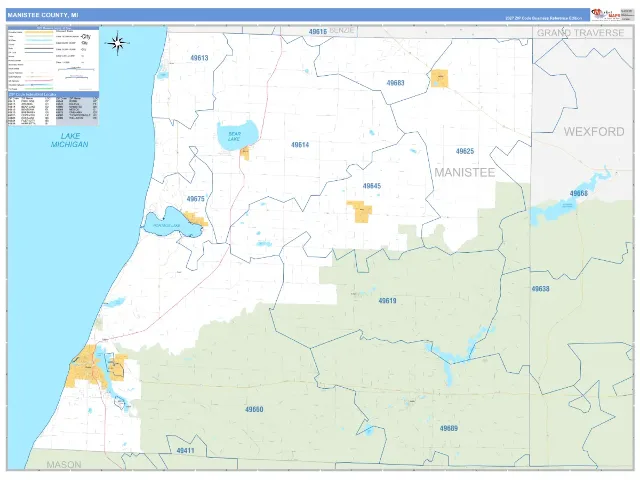The image size is (640, 480).
Task: Click the MASON county label
Action: pyautogui.click(x=64, y=464)
